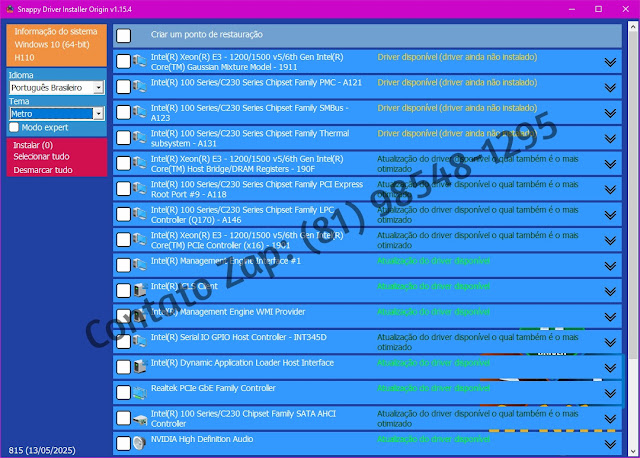Open the Tema theme dropdown

coord(57,113)
